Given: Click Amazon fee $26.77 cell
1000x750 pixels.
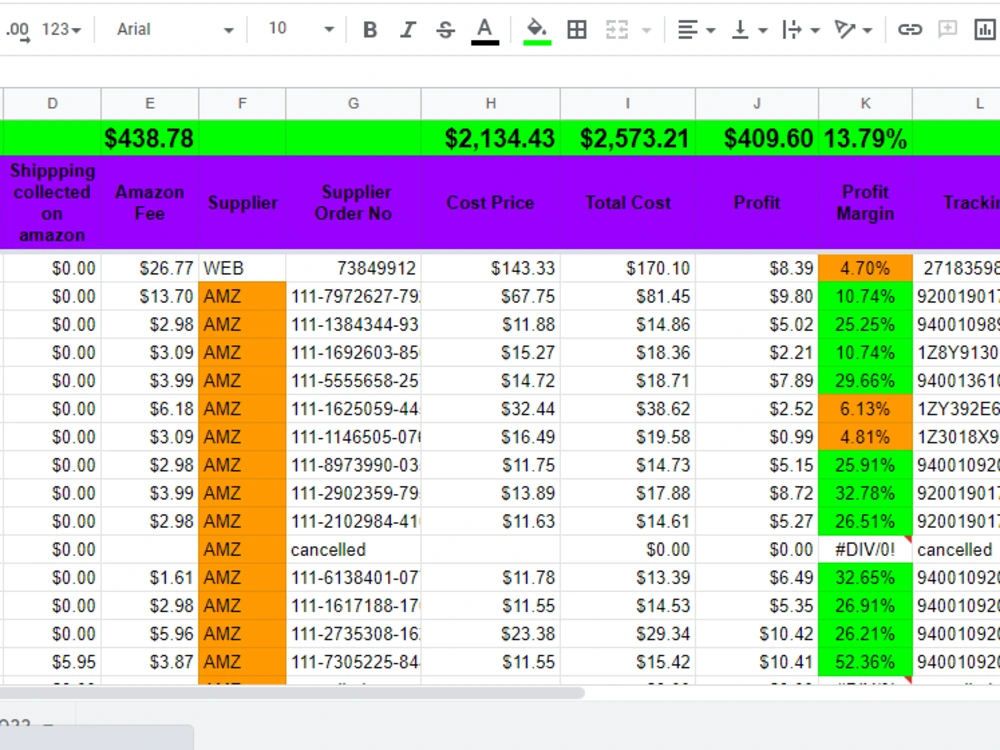Looking at the screenshot, I should pyautogui.click(x=150, y=268).
